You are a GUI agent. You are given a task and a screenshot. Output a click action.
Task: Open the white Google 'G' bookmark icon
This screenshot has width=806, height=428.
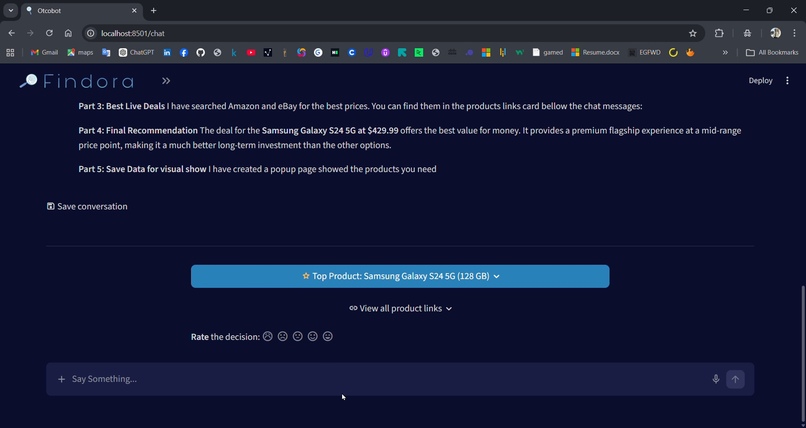pyautogui.click(x=318, y=52)
